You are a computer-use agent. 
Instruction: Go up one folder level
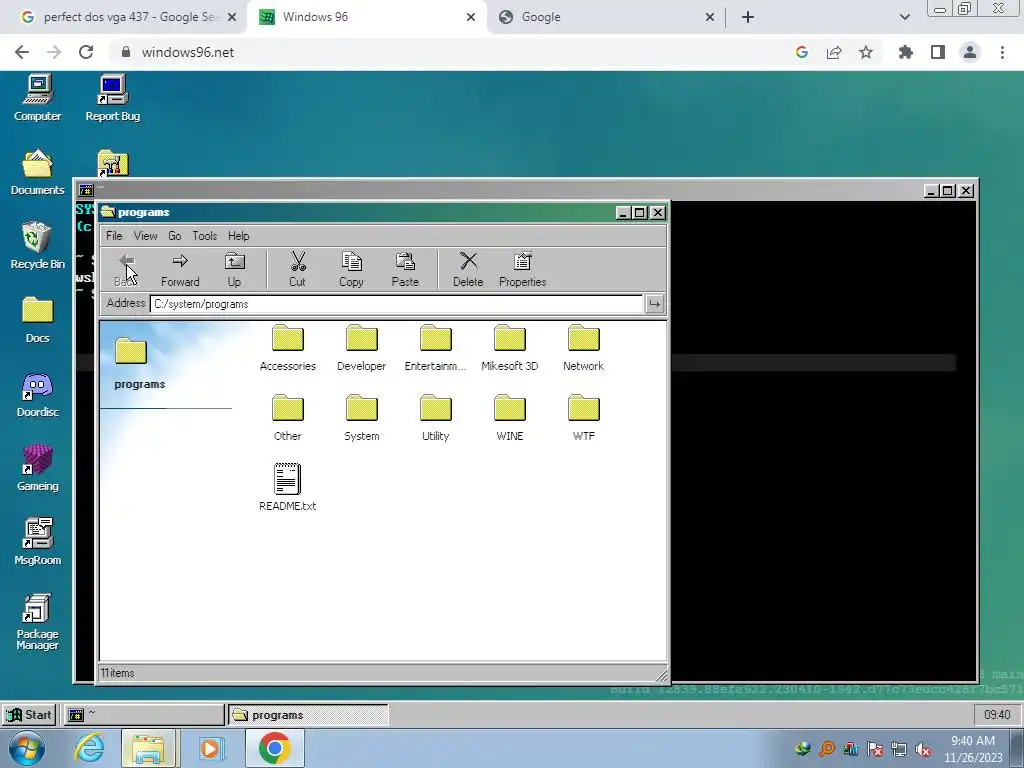tap(234, 270)
